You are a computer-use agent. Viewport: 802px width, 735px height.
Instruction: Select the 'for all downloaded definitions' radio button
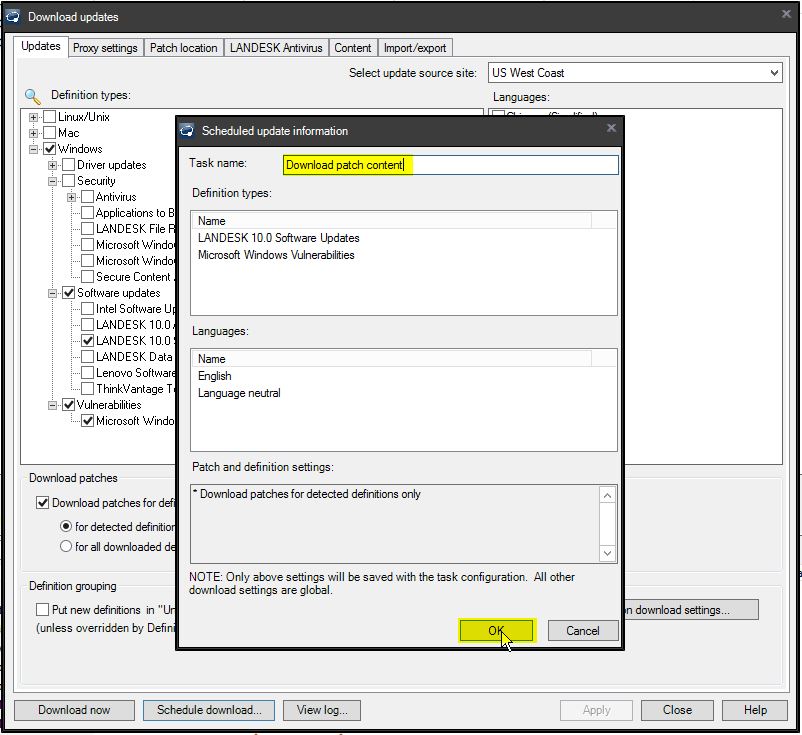click(x=66, y=546)
